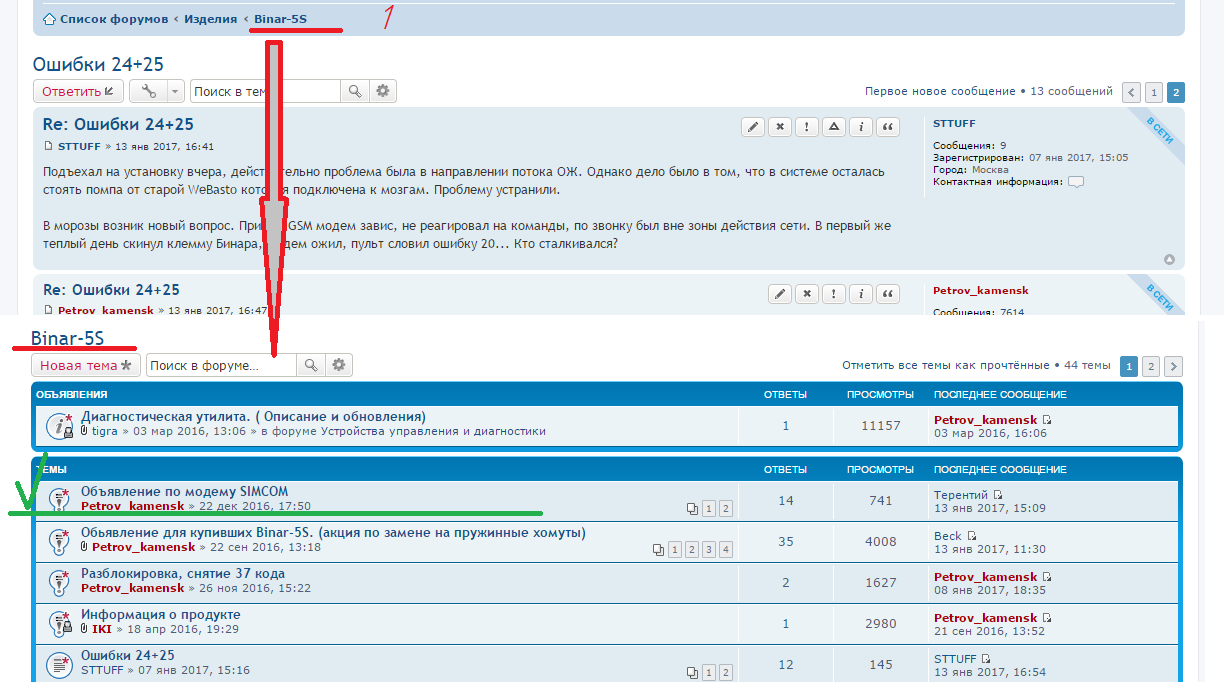Open the topic tools wrench dropdown

click(157, 91)
